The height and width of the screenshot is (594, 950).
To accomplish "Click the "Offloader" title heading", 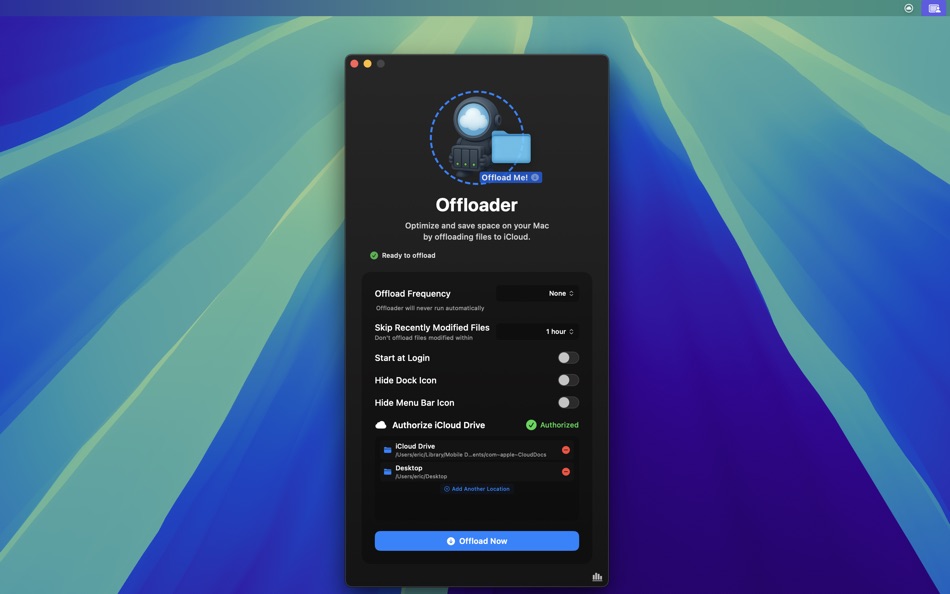I will coord(476,205).
